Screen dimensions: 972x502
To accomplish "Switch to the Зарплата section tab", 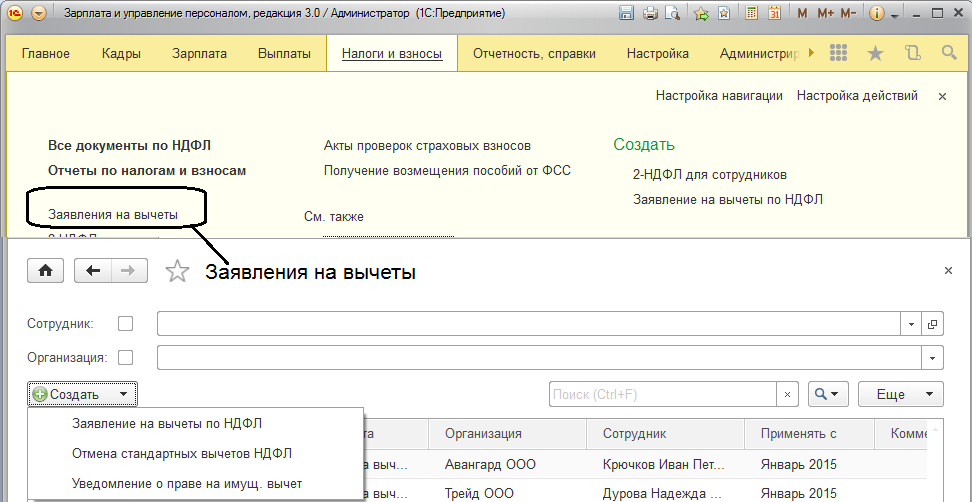I will tap(199, 53).
